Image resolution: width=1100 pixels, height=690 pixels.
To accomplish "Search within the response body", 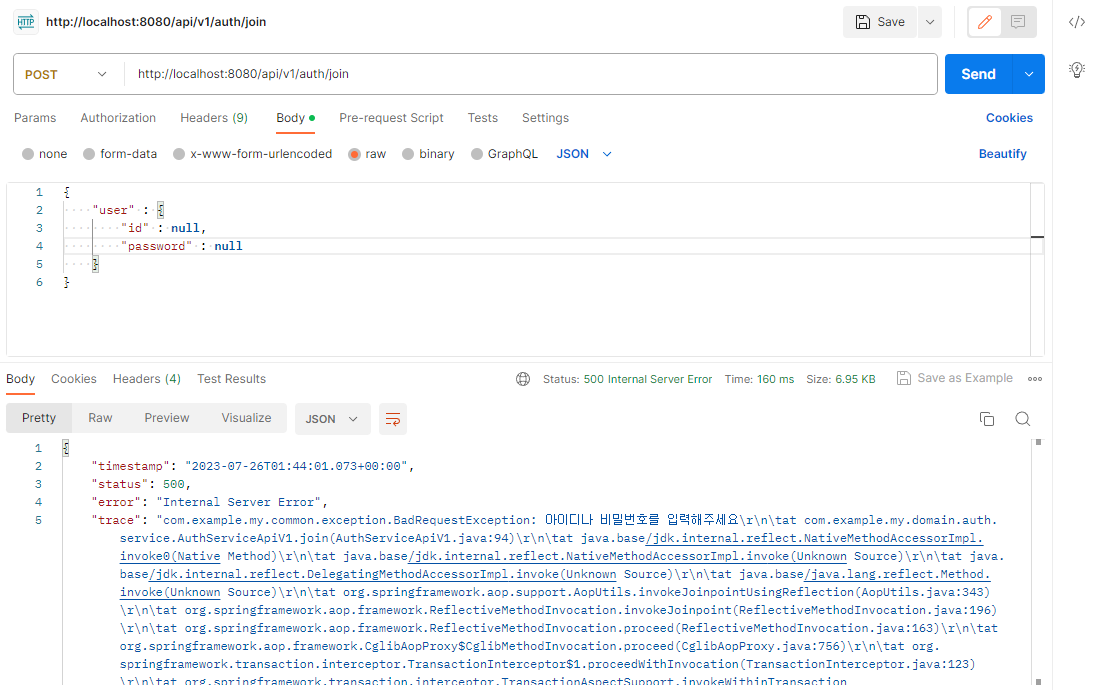I will pyautogui.click(x=1022, y=418).
